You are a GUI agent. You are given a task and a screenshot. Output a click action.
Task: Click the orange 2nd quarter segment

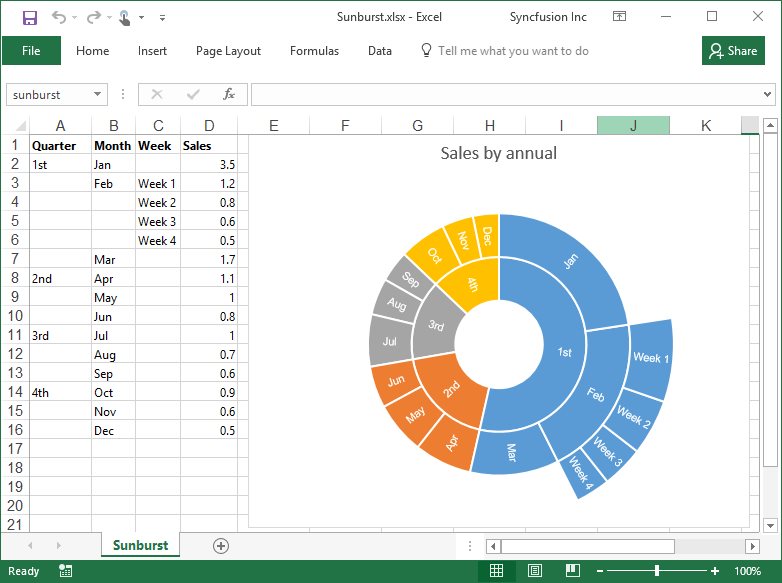click(x=452, y=389)
